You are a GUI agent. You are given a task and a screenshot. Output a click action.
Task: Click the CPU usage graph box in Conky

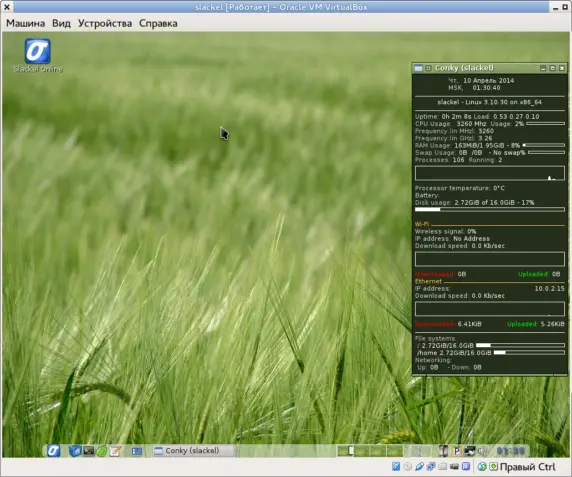490,173
